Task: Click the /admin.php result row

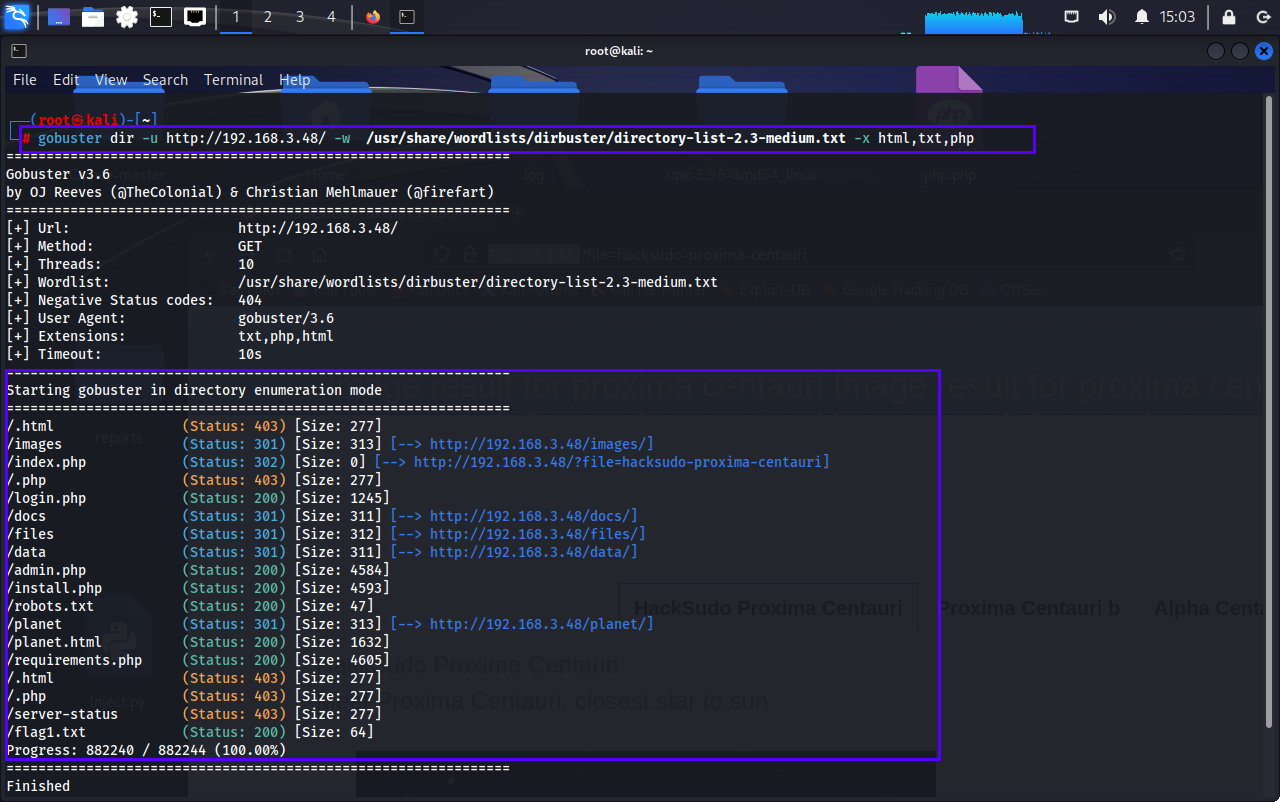Action: 198,570
